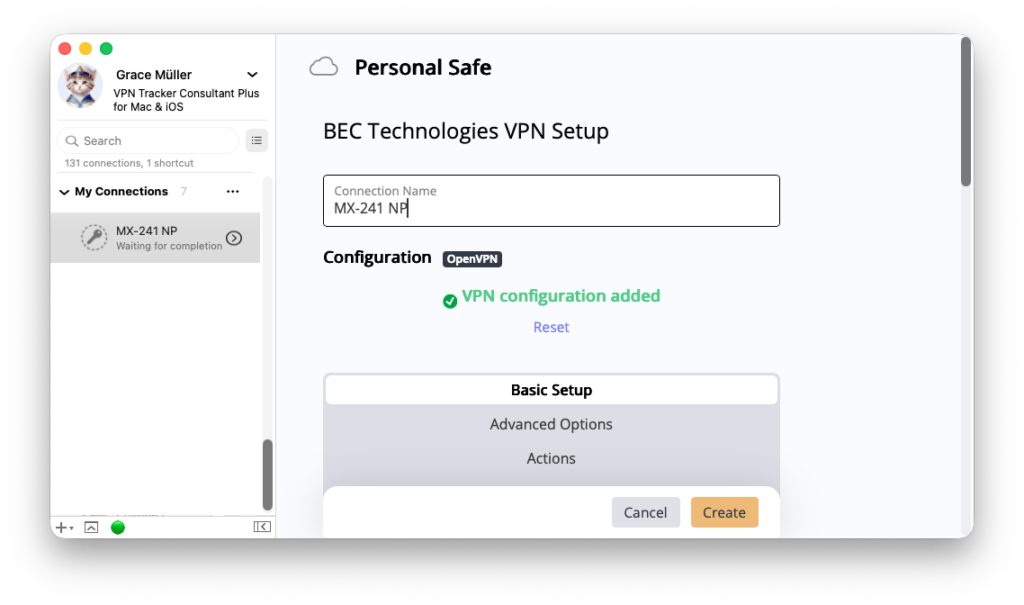This screenshot has width=1024, height=605.
Task: Toggle the list view next to search
Action: [256, 140]
